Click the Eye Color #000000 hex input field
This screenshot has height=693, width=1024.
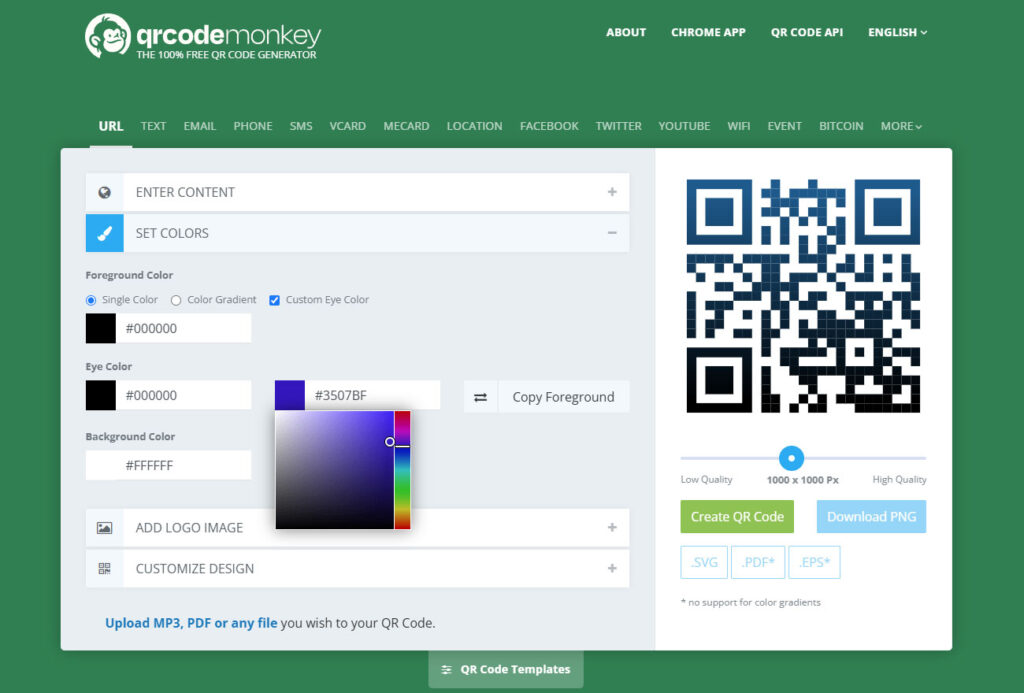pos(184,395)
